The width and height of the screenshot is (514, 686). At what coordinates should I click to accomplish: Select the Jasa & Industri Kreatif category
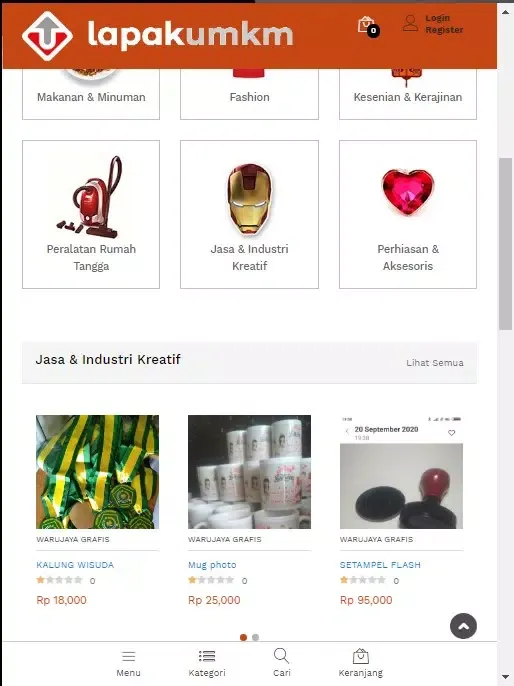coord(249,214)
